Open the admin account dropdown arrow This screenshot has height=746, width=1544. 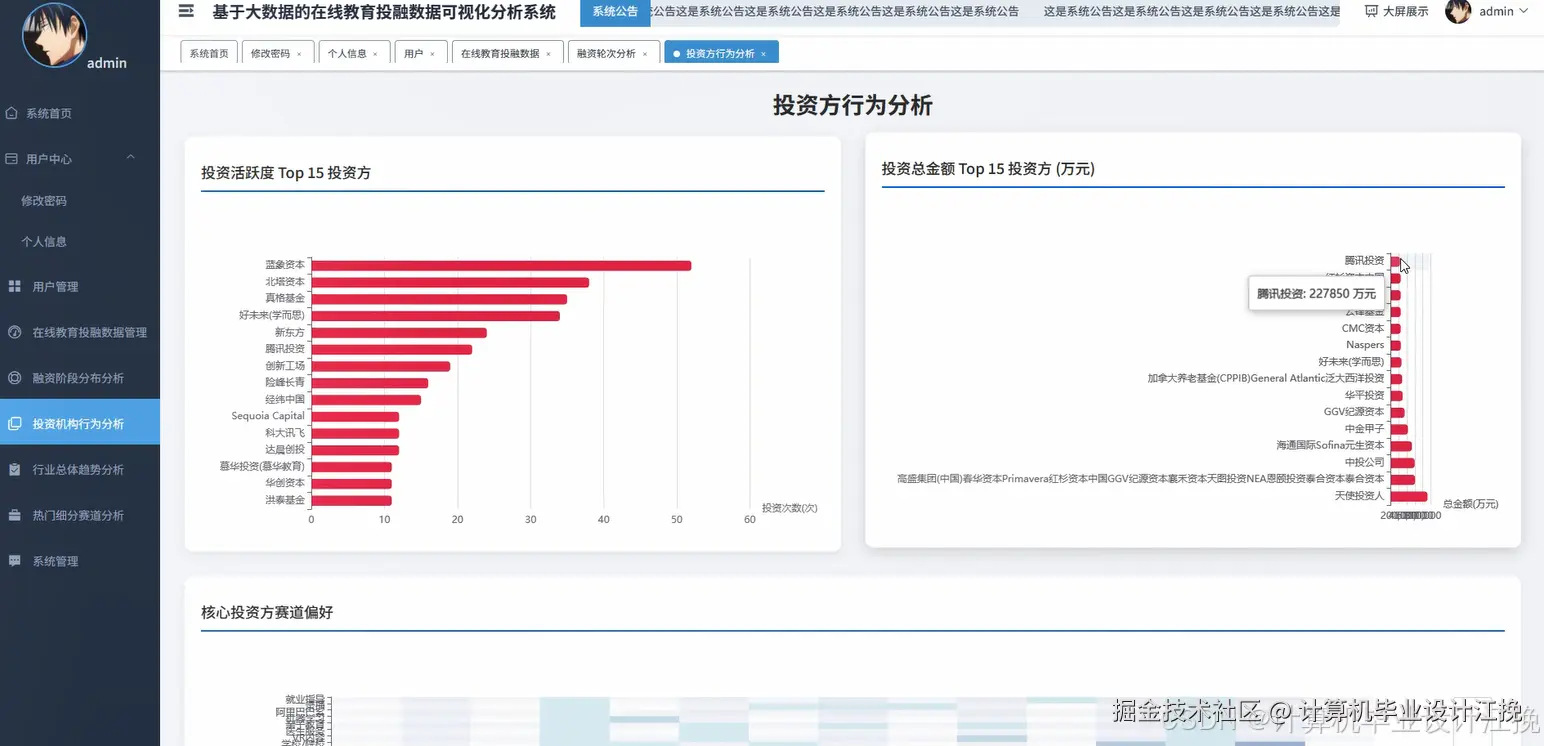(x=1524, y=11)
